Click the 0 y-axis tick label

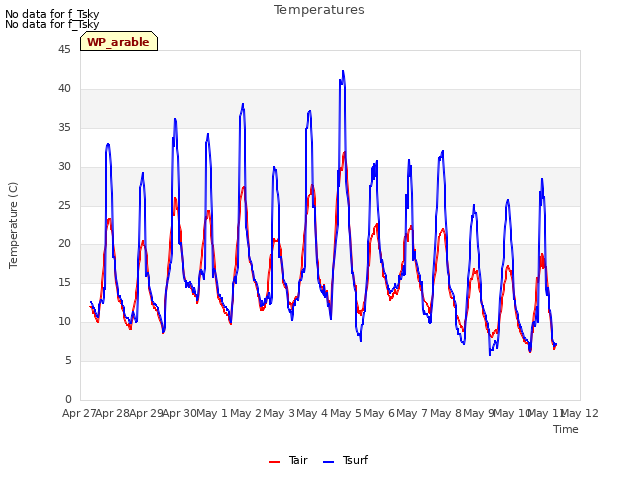click(68, 399)
